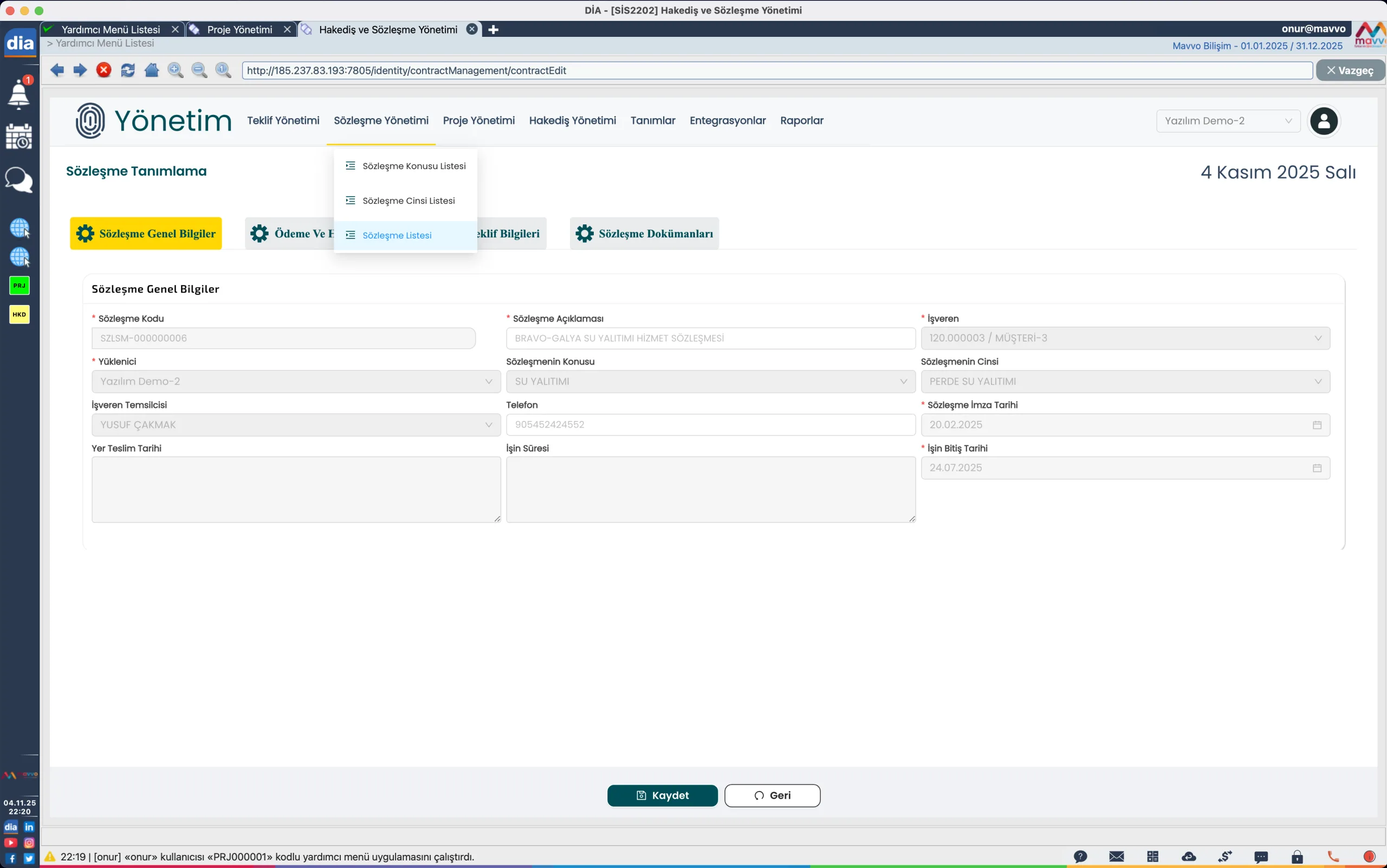
Task: Click the green PRJ sidebar icon
Action: point(20,286)
